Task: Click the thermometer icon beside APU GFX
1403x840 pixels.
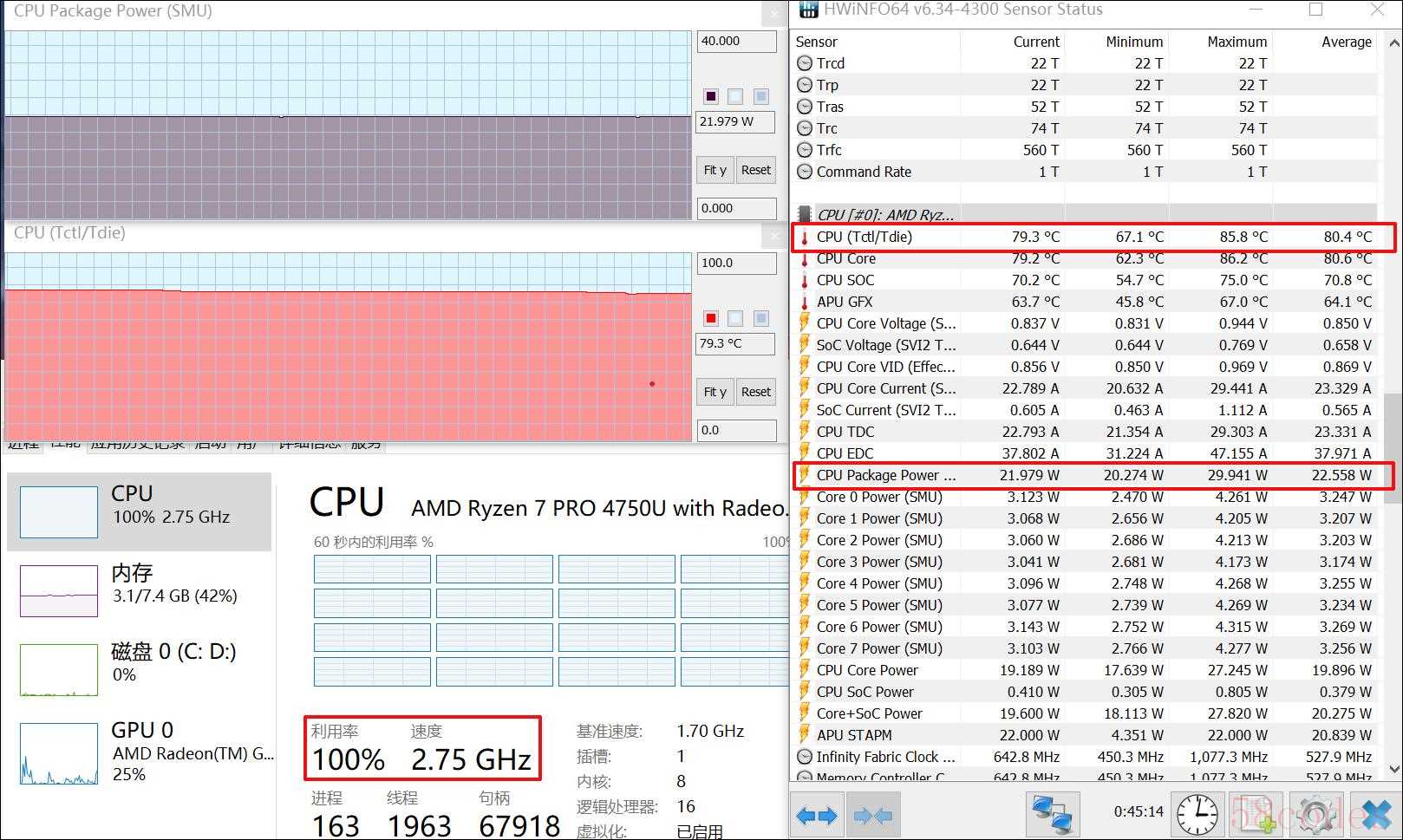Action: pos(805,302)
